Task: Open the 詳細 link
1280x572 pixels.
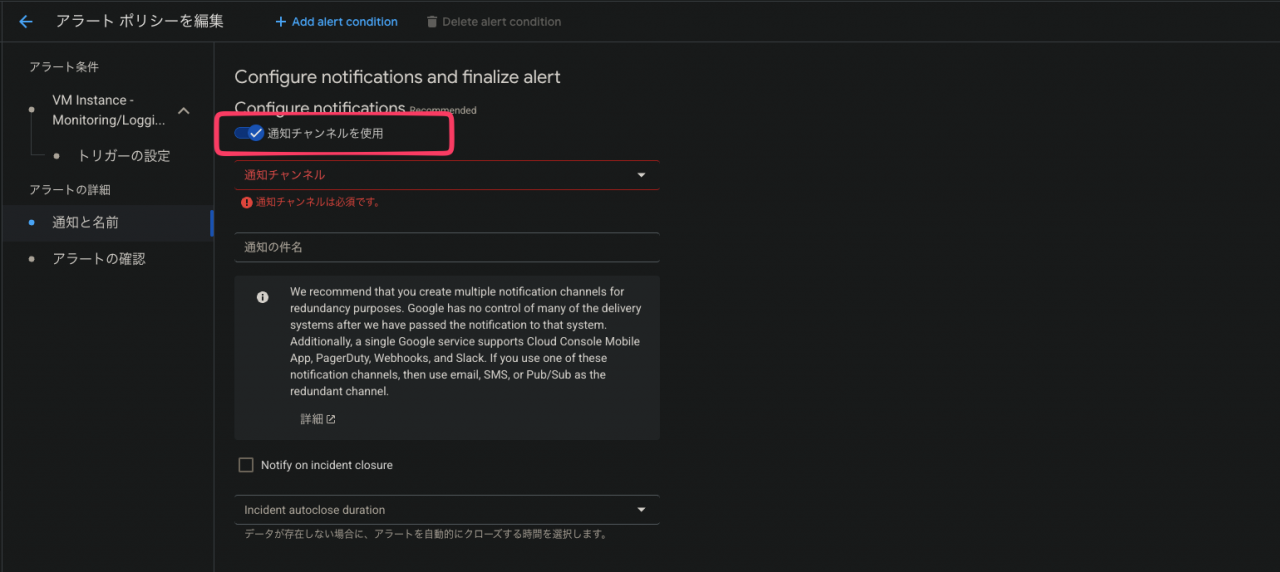Action: [x=312, y=419]
